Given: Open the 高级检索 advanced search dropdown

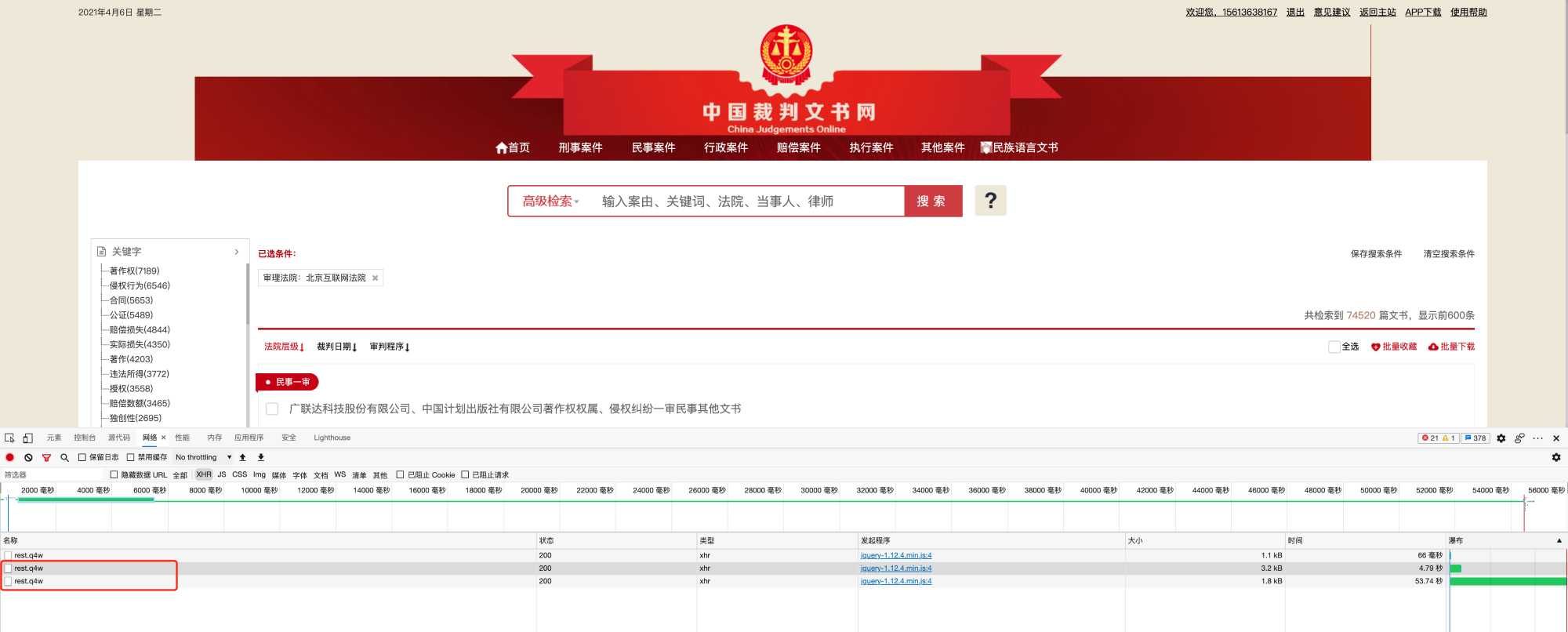Looking at the screenshot, I should pyautogui.click(x=550, y=202).
